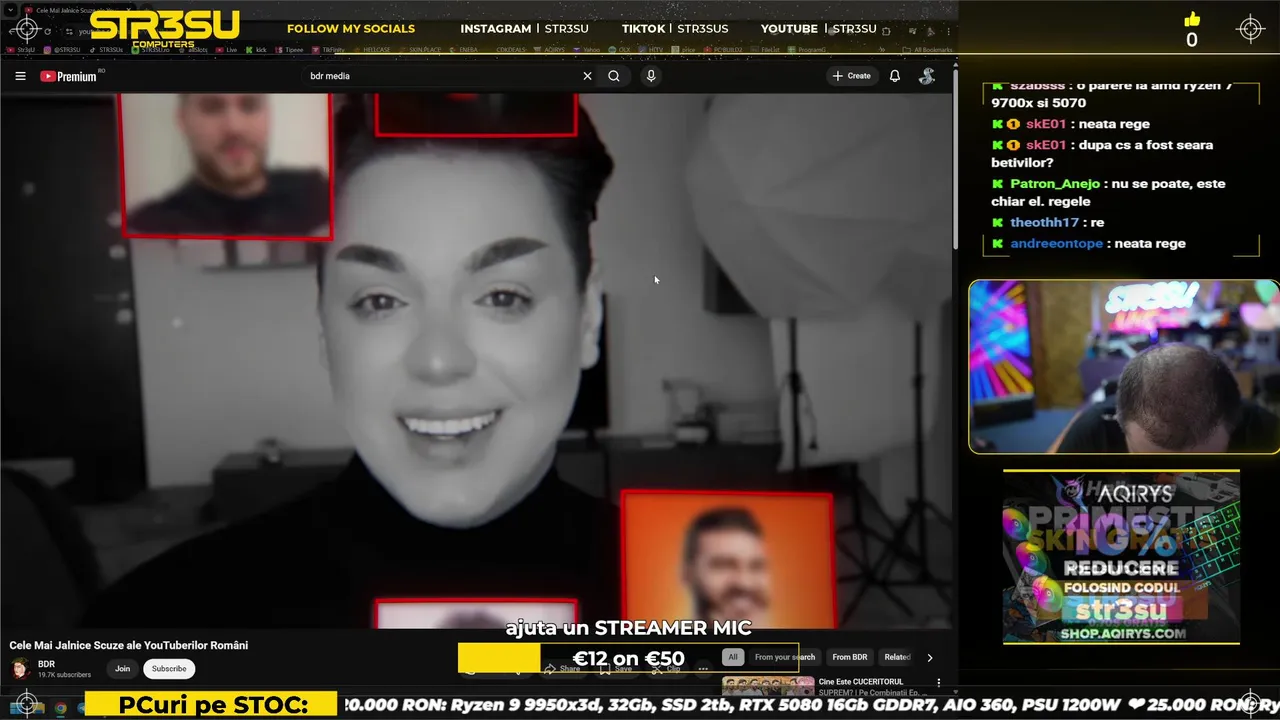The width and height of the screenshot is (1280, 720).
Task: Select the partially visible 'Related' chip
Action: (x=897, y=657)
